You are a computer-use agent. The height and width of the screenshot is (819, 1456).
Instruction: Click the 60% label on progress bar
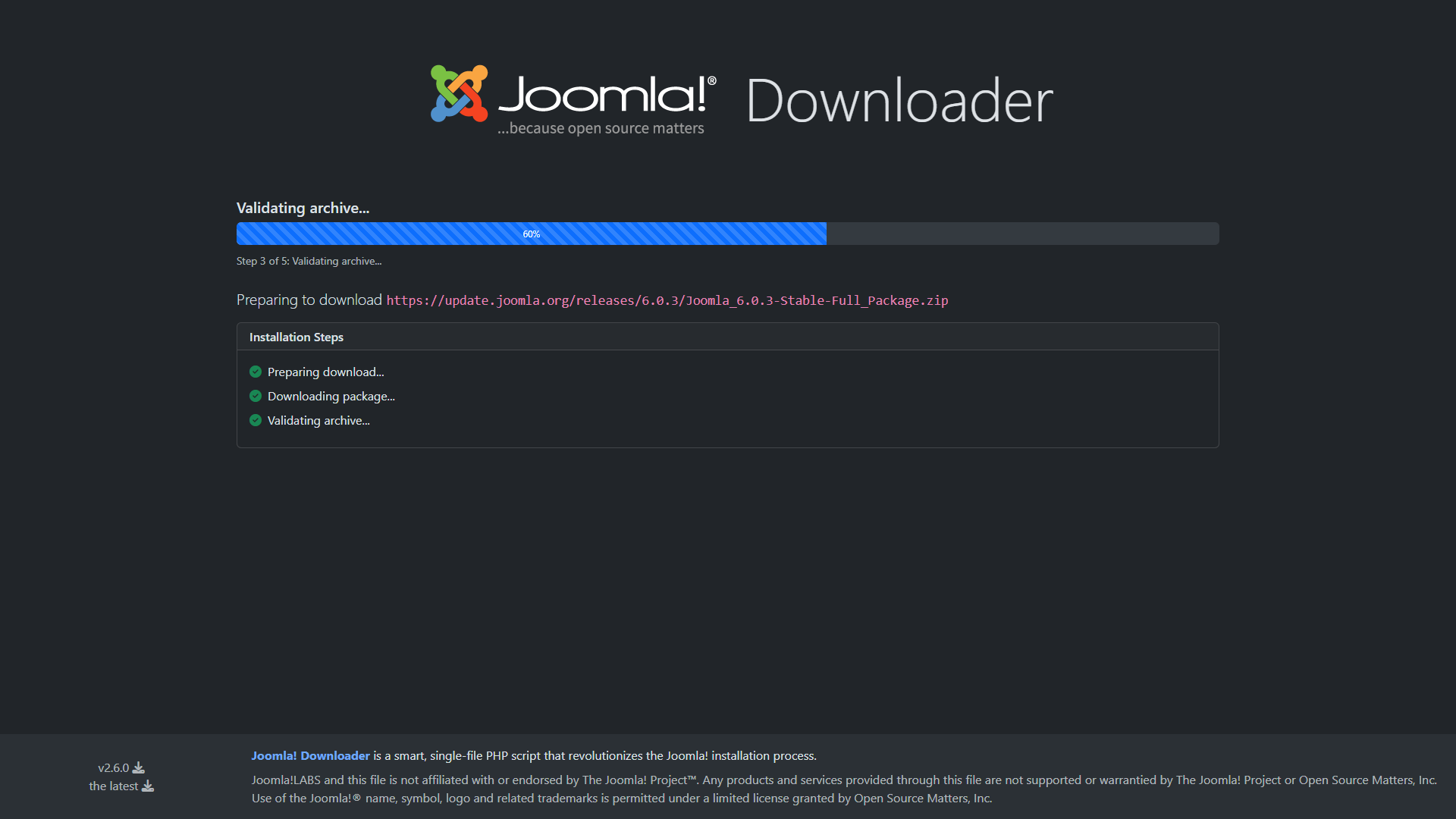click(x=532, y=234)
